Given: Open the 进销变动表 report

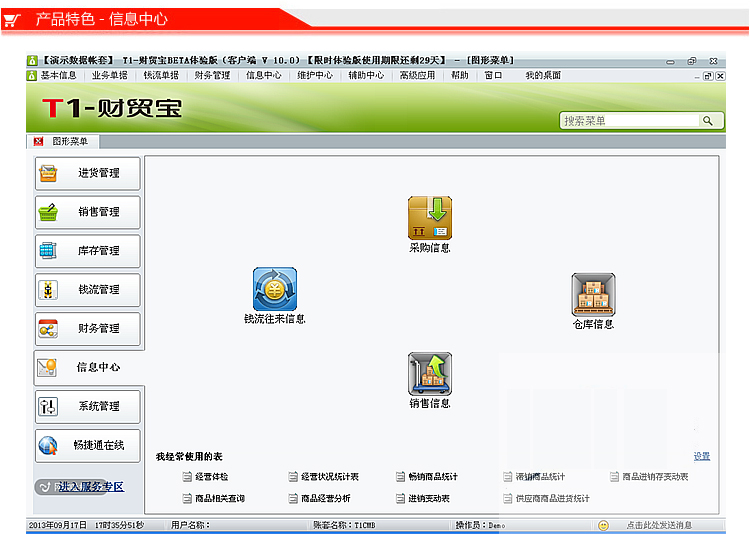Looking at the screenshot, I should (x=429, y=498).
